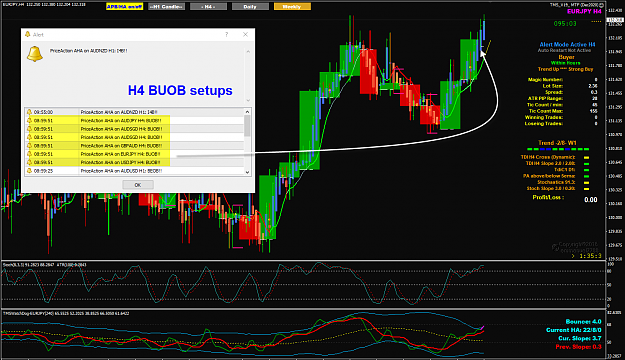Image resolution: width=625 pixels, height=360 pixels.
Task: Click the Lot Size value 2.36
Action: click(x=592, y=86)
